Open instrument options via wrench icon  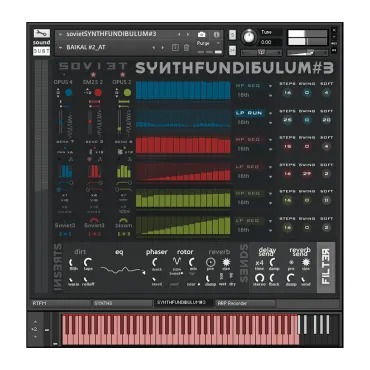(42, 33)
